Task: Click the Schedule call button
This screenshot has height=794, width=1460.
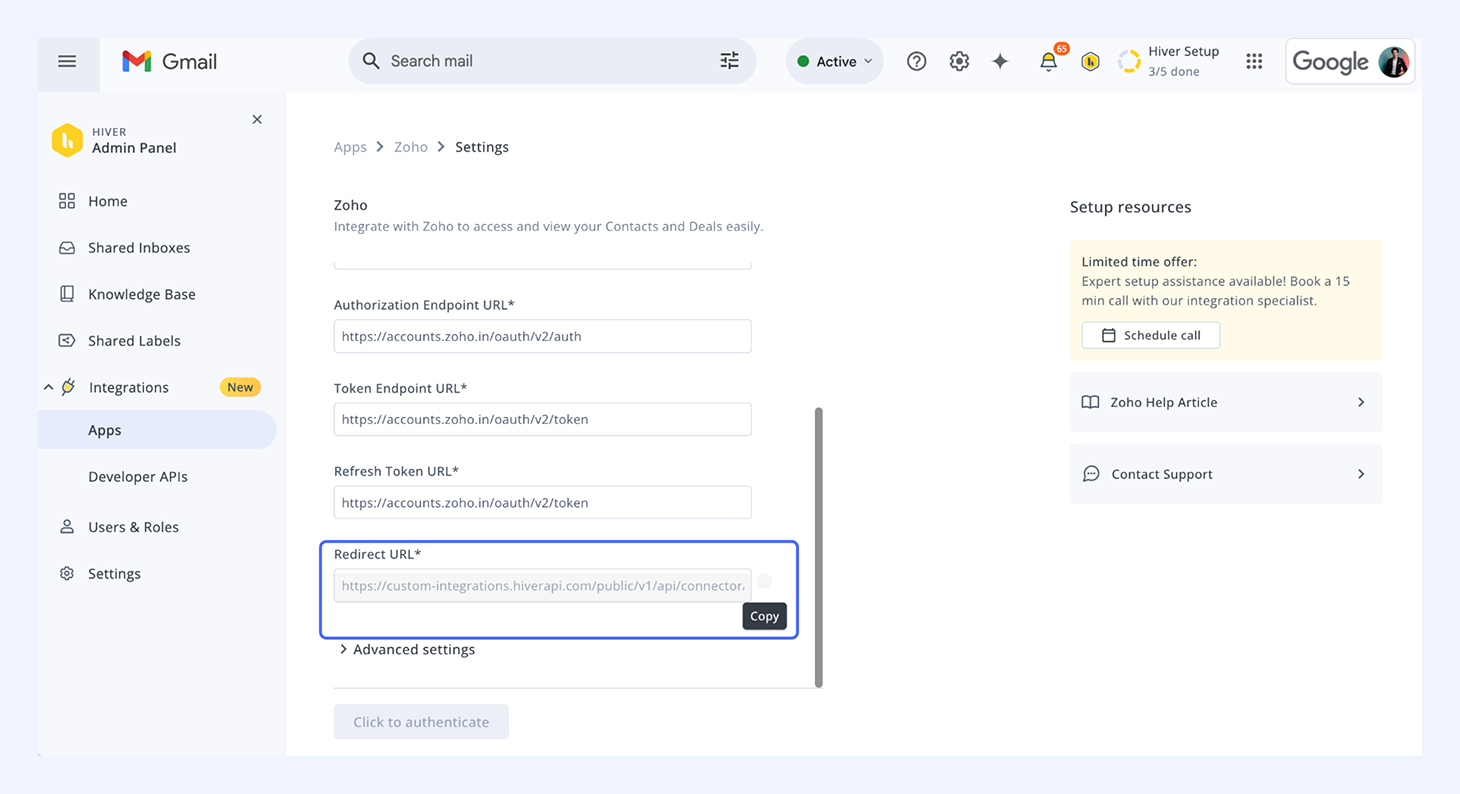Action: [1151, 335]
